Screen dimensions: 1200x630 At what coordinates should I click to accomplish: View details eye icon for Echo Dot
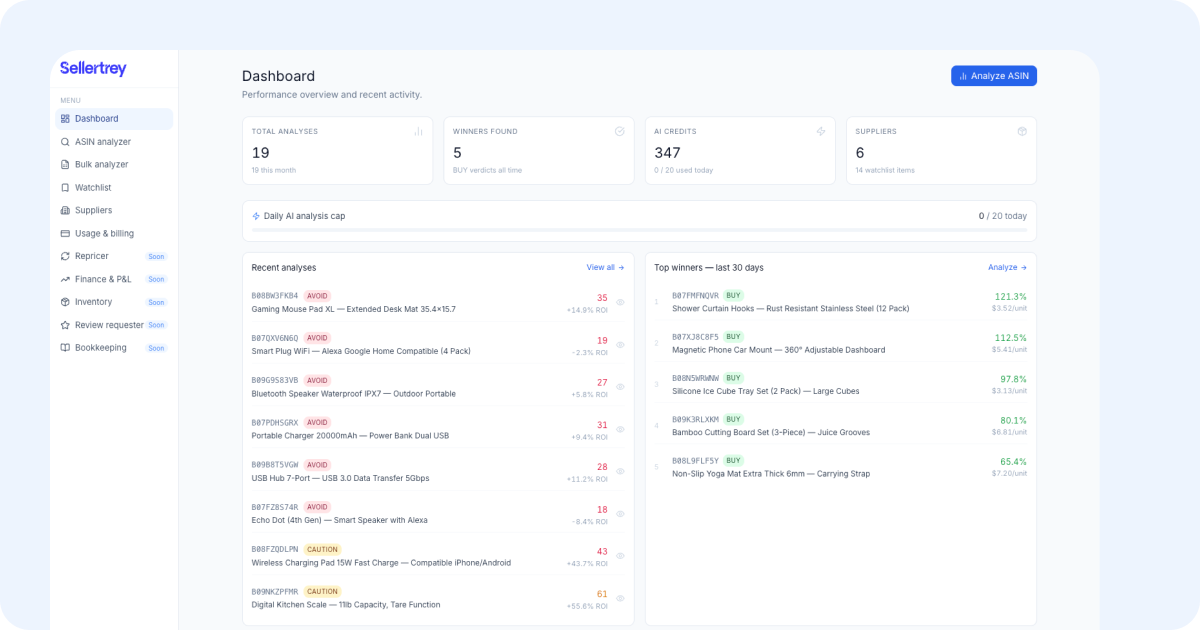[620, 514]
